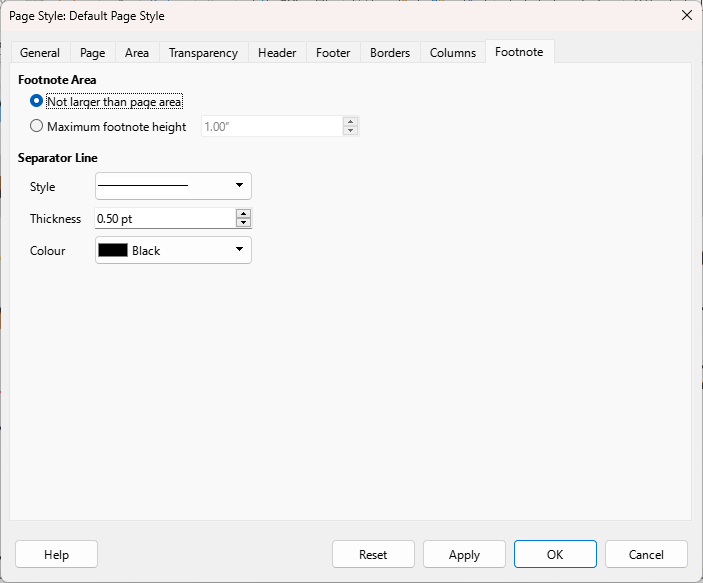Switch to the General tab

[40, 53]
